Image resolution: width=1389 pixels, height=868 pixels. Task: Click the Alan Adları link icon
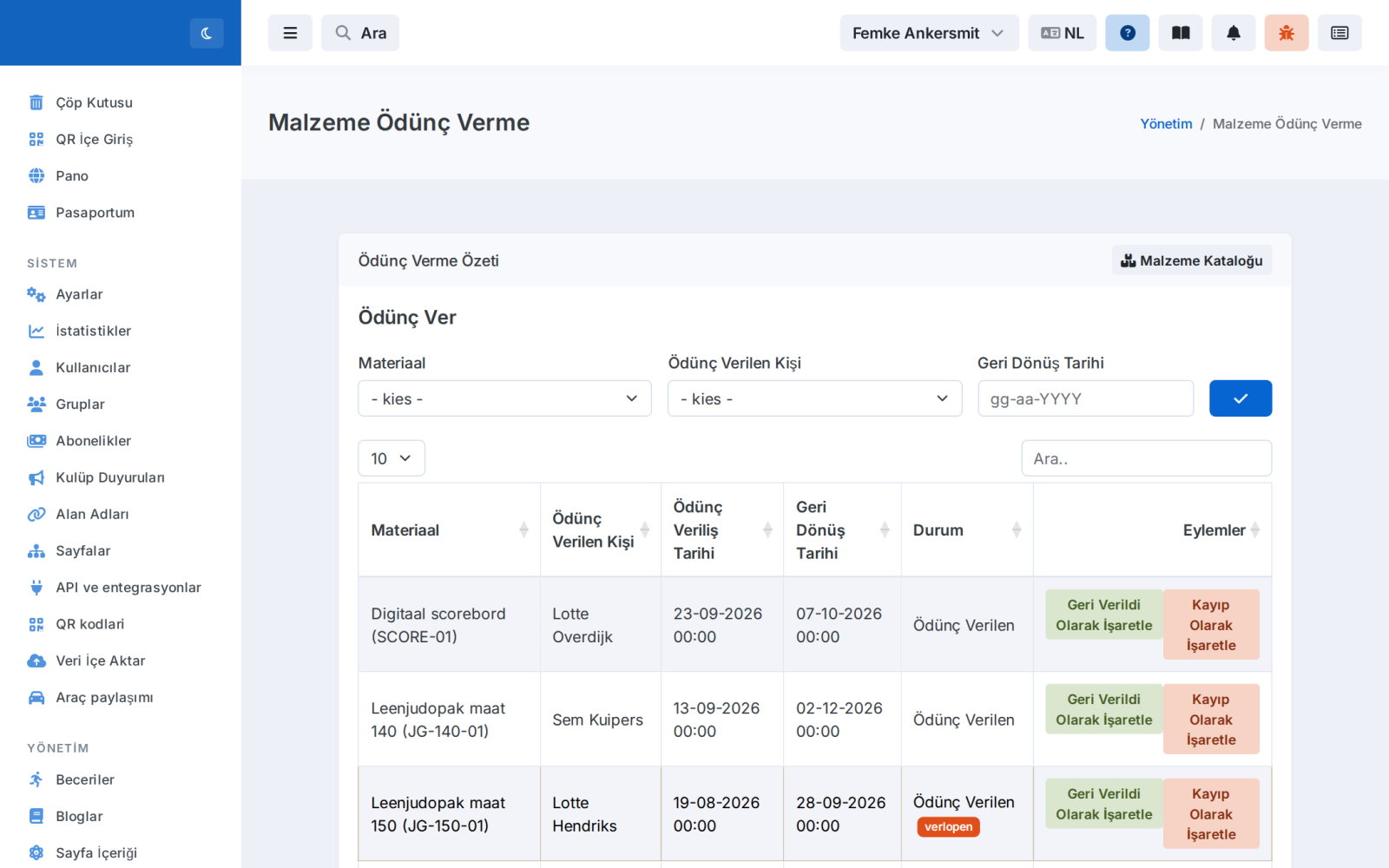[x=36, y=515]
